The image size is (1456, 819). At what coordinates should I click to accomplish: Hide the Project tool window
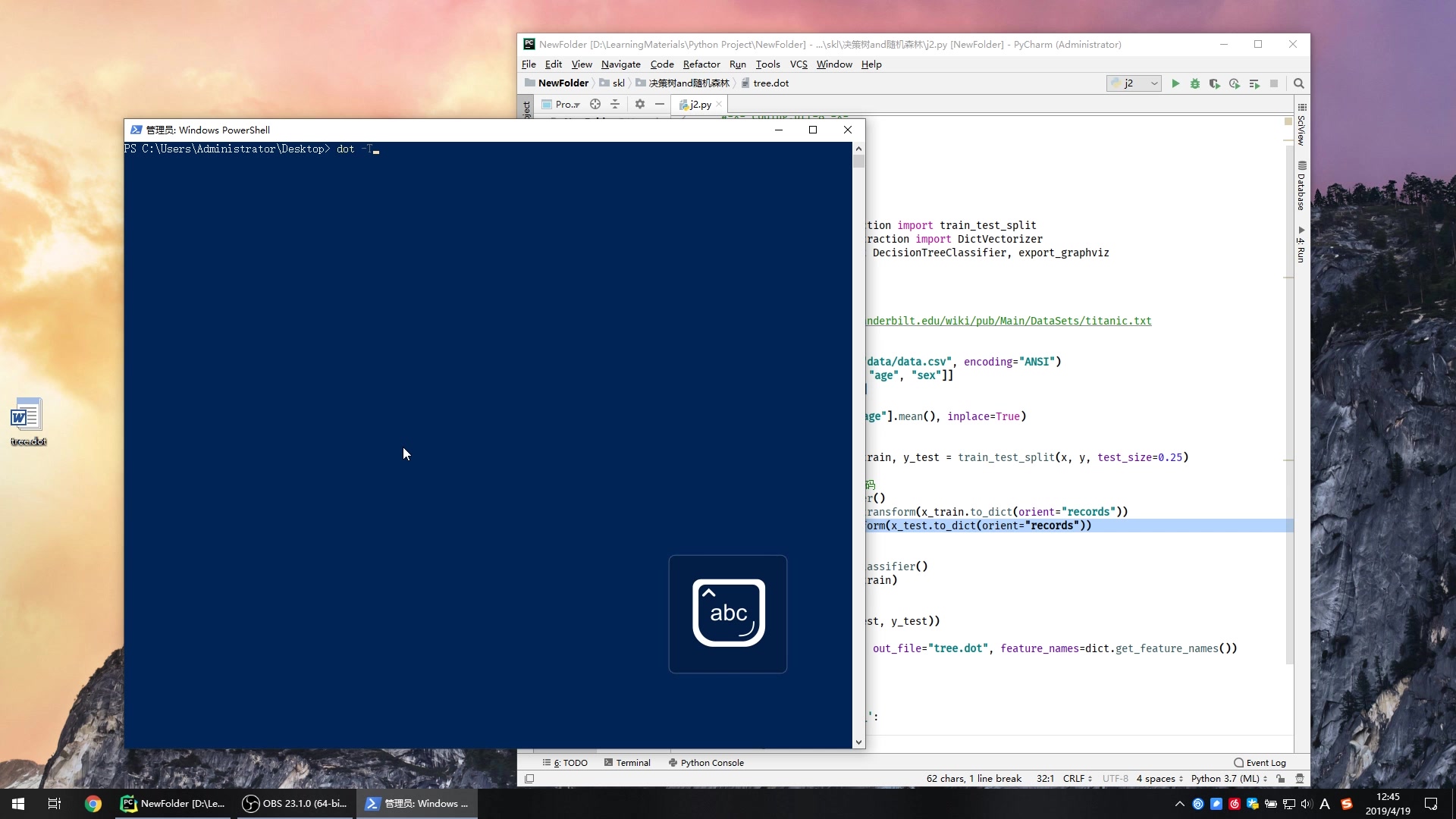point(660,104)
